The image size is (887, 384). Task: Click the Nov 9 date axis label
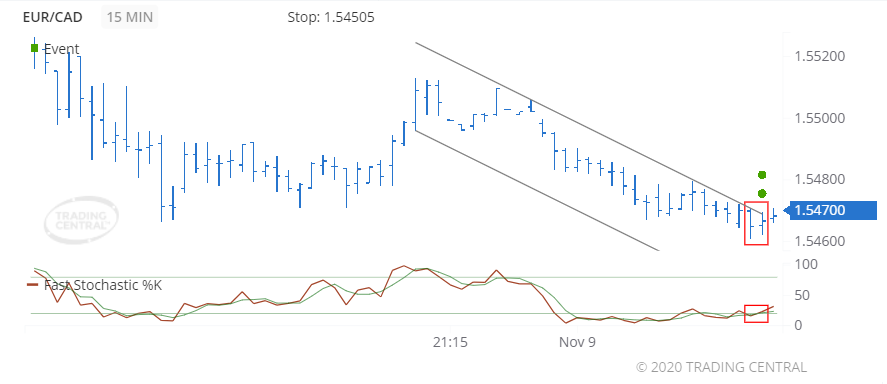[578, 342]
